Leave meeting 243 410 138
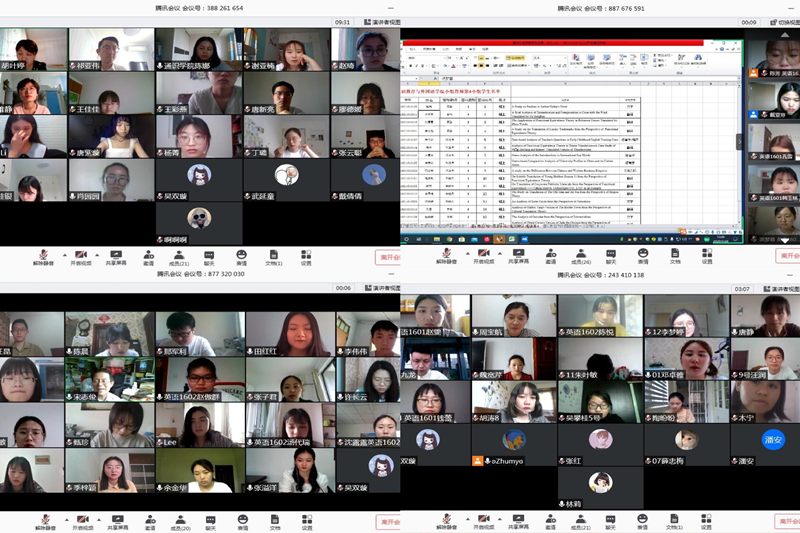Image resolution: width=800 pixels, height=533 pixels. 788,522
